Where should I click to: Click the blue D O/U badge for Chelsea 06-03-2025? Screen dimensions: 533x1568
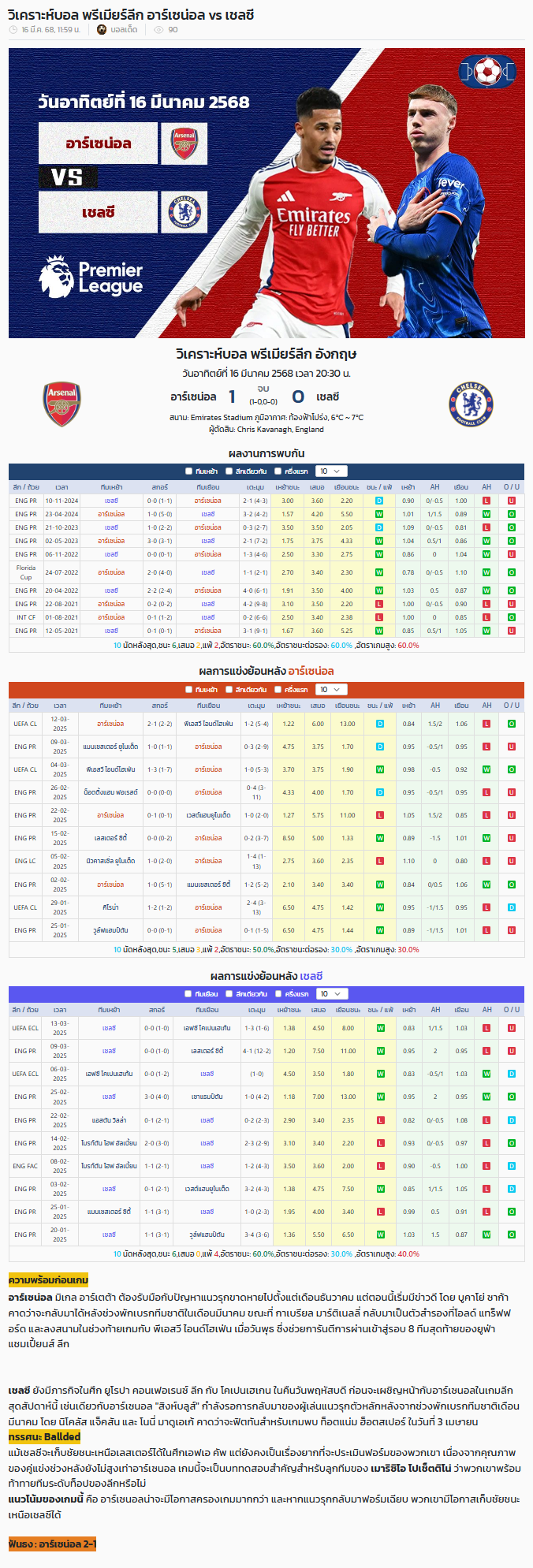512,1074
